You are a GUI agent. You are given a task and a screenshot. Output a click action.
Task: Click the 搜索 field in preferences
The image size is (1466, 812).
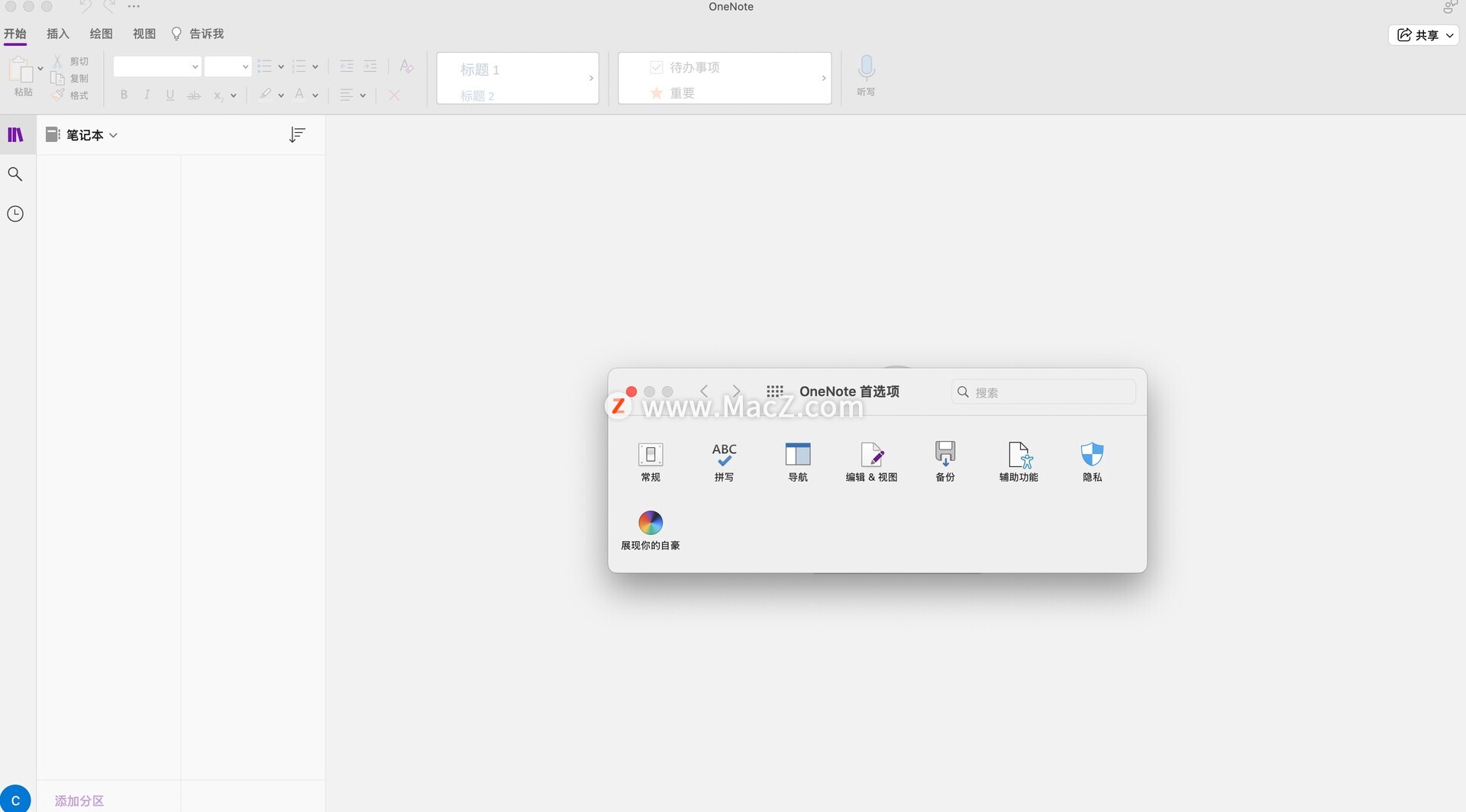(x=1043, y=392)
